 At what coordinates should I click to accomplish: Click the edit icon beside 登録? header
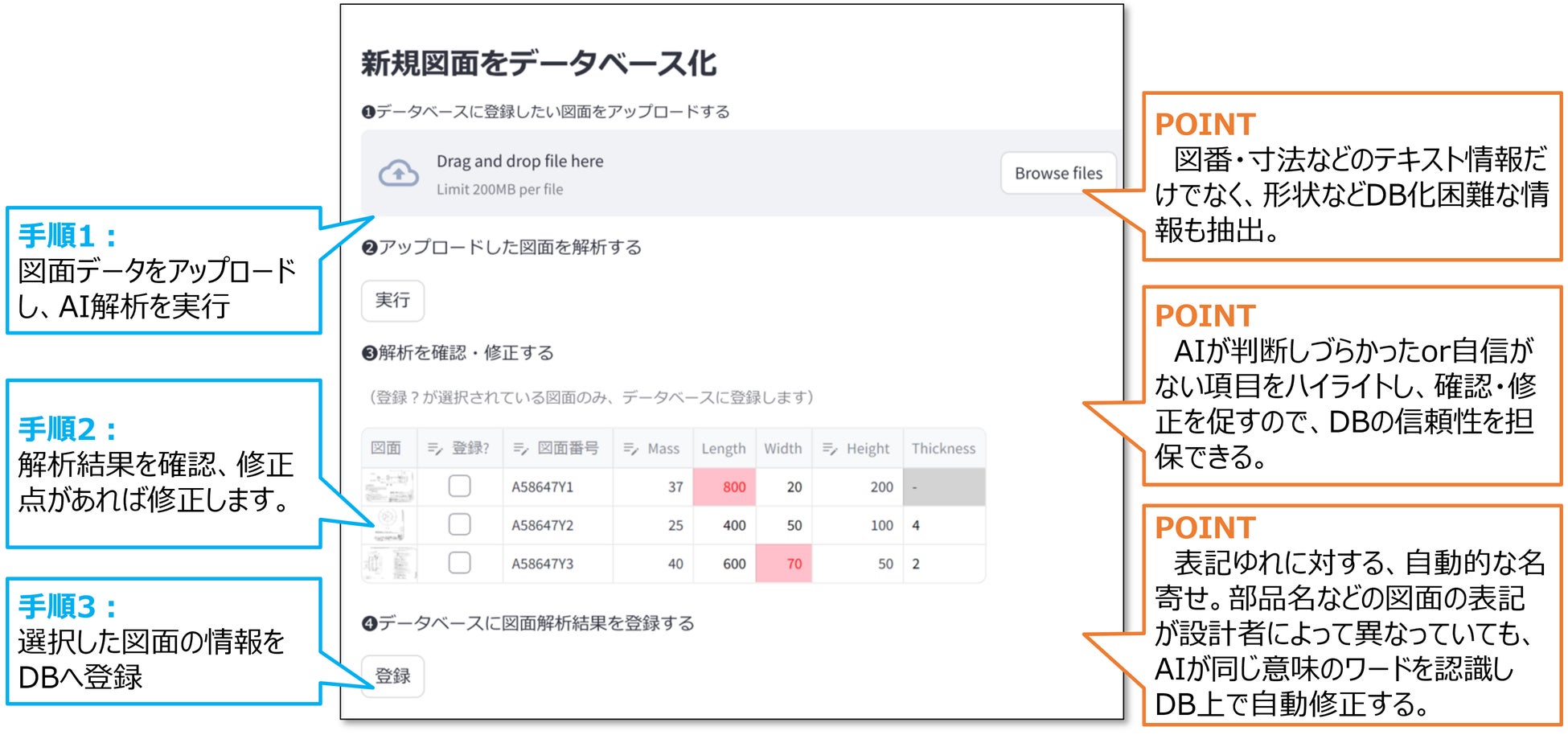tap(435, 449)
